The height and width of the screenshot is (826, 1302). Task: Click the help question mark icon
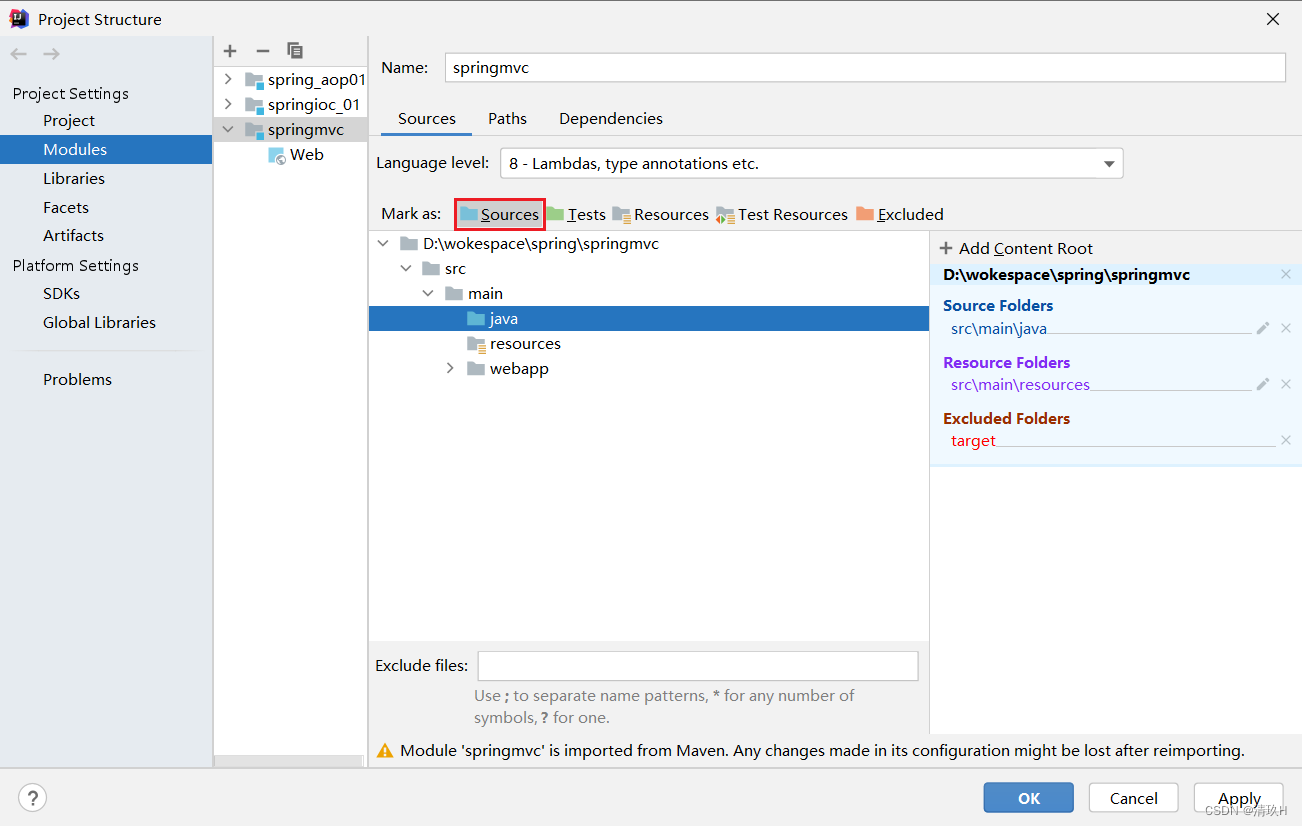click(33, 797)
